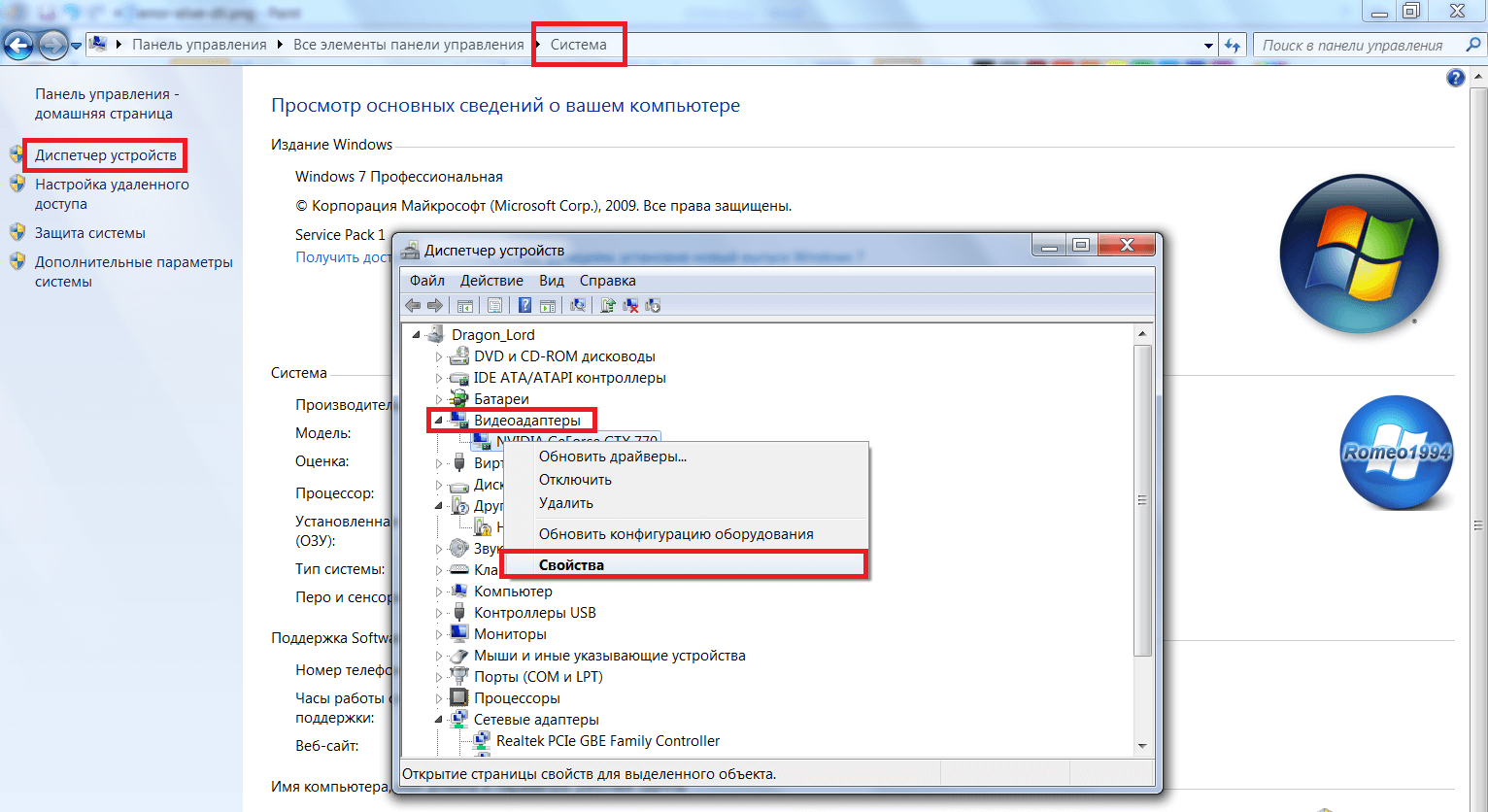Open Диспетчер устройств link in left sidebar
This screenshot has height=812, width=1488.
coord(106,155)
